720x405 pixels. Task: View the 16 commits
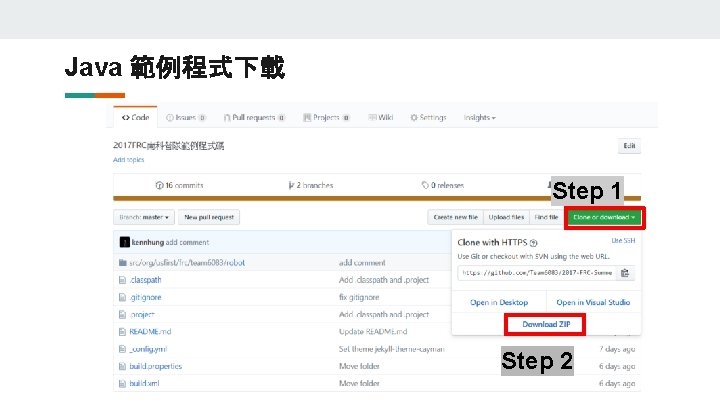pyautogui.click(x=179, y=186)
